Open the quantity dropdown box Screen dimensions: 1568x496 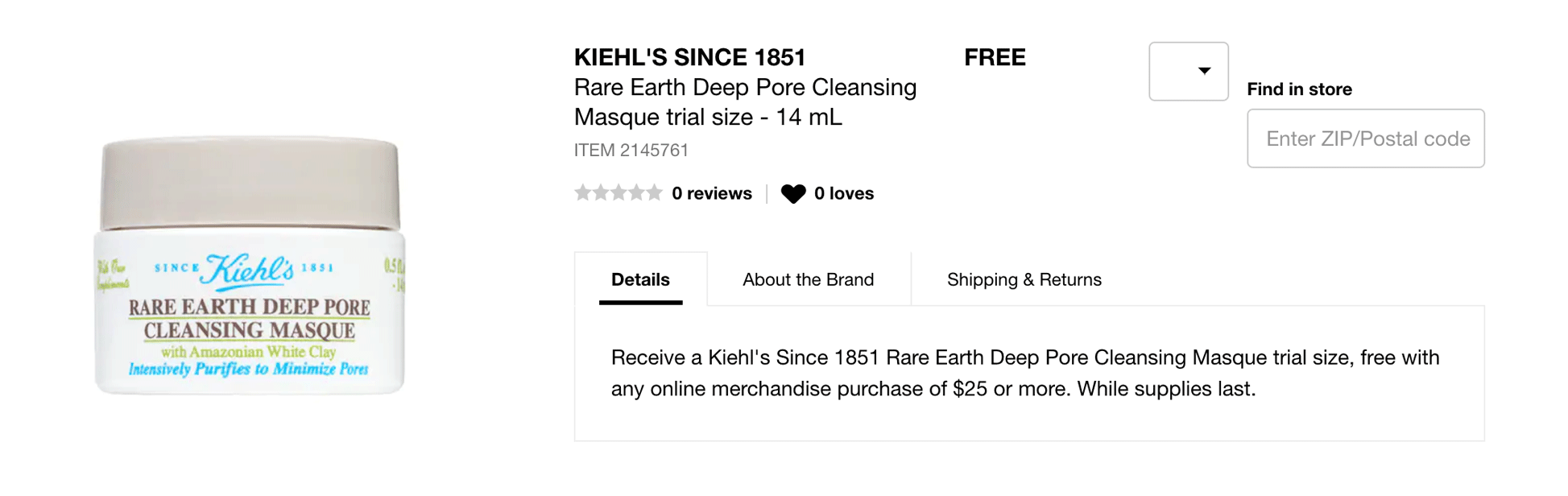click(1188, 72)
